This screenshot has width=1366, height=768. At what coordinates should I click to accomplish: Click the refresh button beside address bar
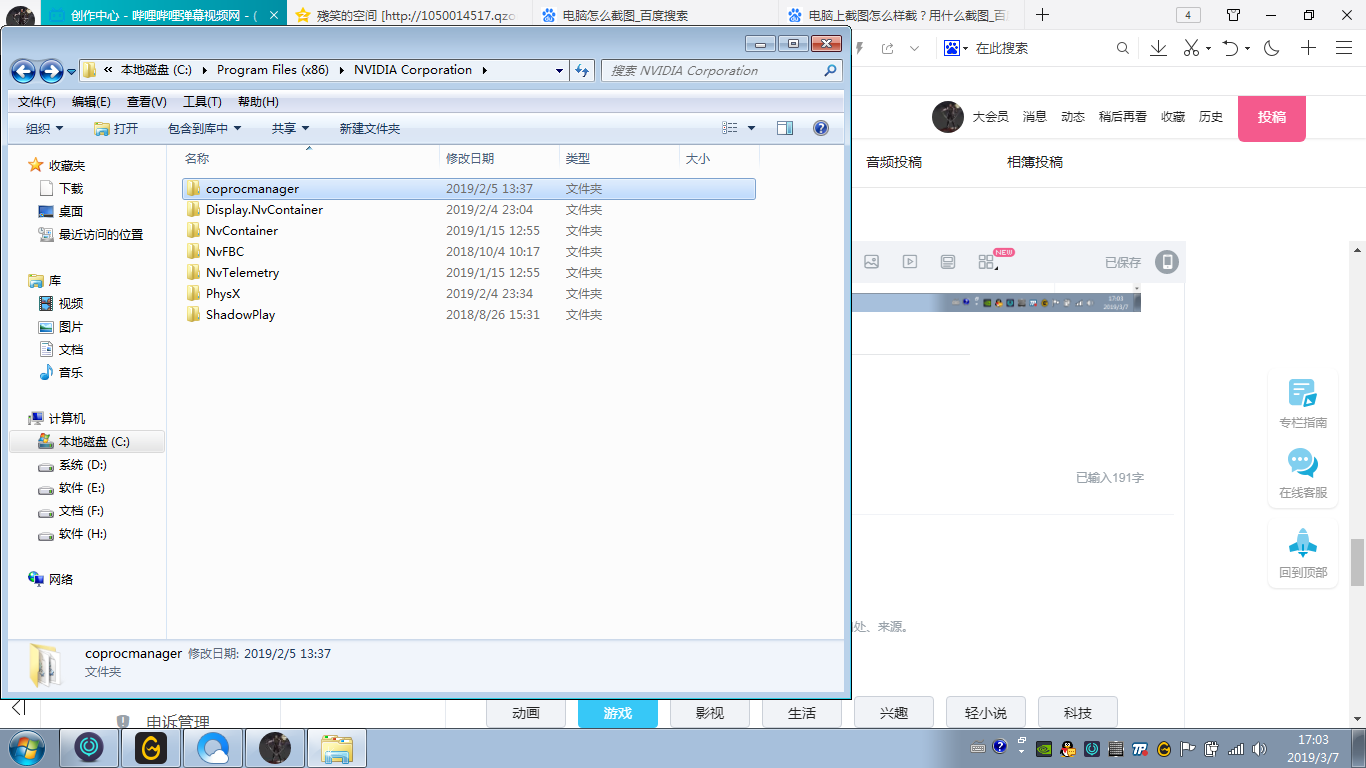[x=582, y=71]
